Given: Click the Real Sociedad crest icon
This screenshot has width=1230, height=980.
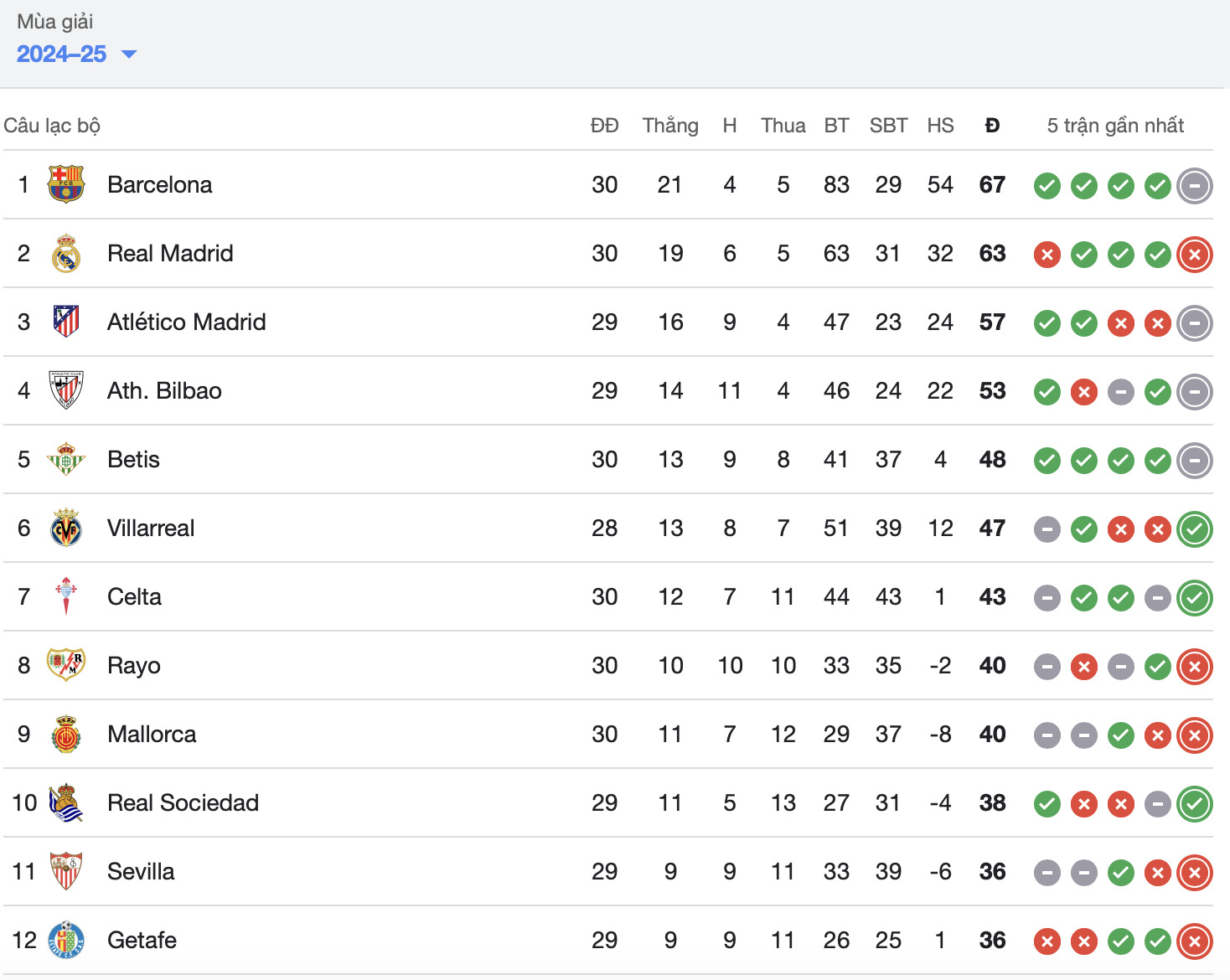Looking at the screenshot, I should pyautogui.click(x=66, y=802).
